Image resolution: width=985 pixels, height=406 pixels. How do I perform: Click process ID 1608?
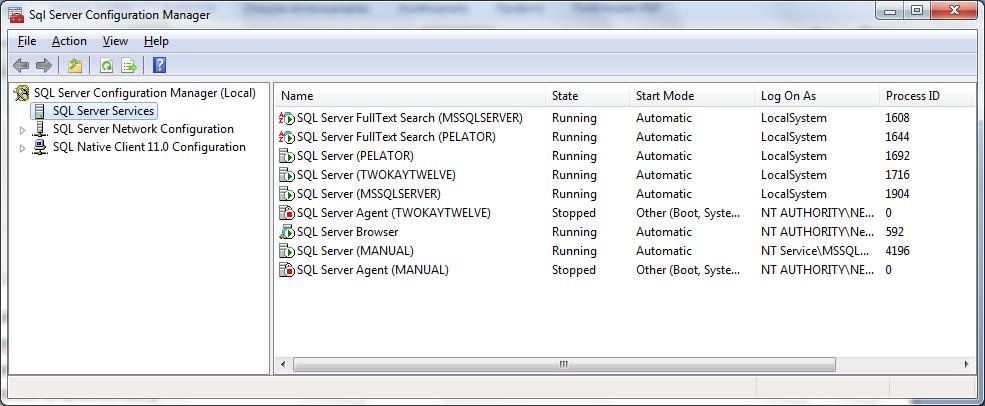898,118
